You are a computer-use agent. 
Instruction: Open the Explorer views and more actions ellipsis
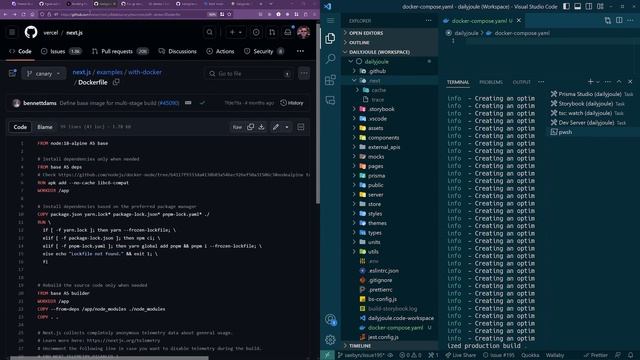tap(428, 20)
